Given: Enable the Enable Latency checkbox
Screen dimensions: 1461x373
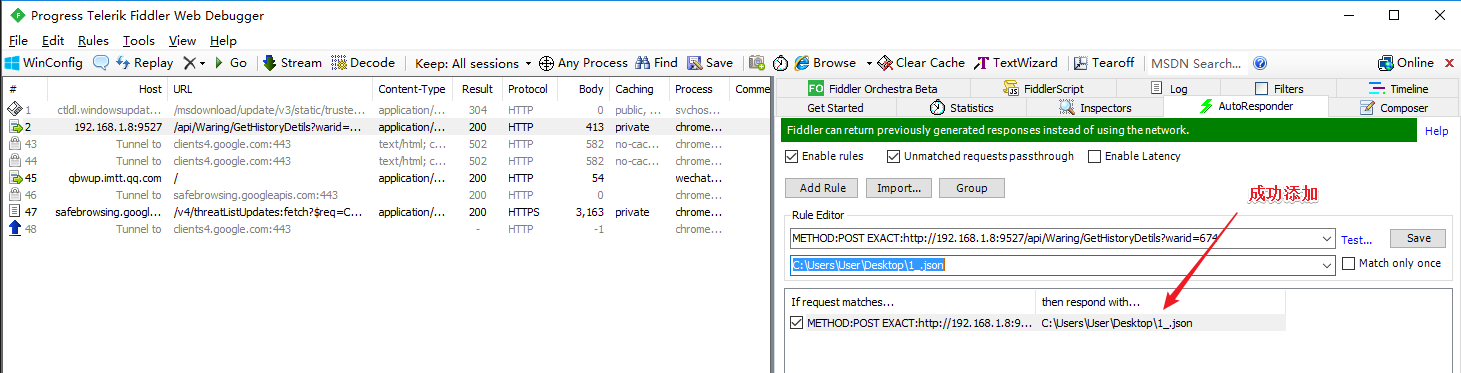Looking at the screenshot, I should click(1094, 156).
